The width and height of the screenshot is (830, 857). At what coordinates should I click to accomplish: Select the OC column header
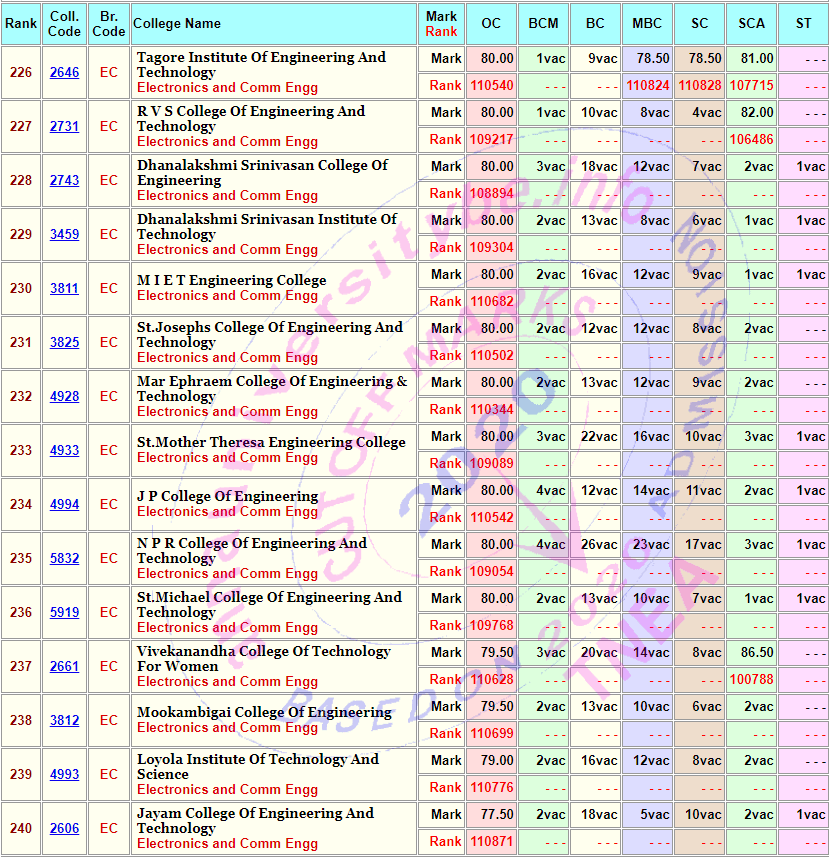(x=491, y=23)
